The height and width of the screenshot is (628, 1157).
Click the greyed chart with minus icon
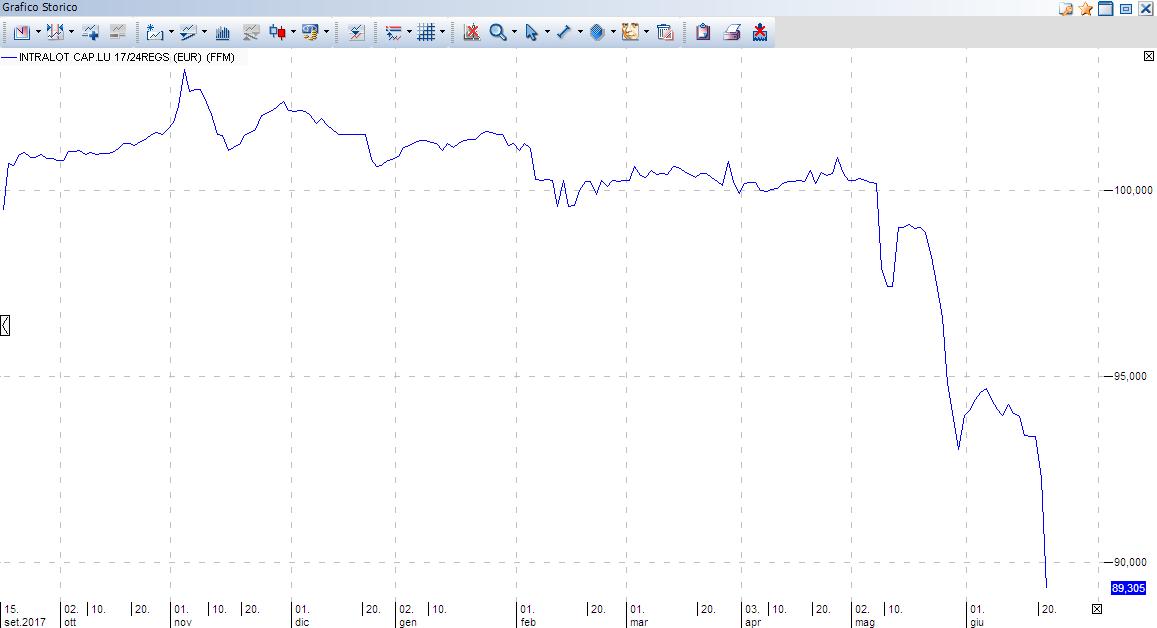(117, 32)
